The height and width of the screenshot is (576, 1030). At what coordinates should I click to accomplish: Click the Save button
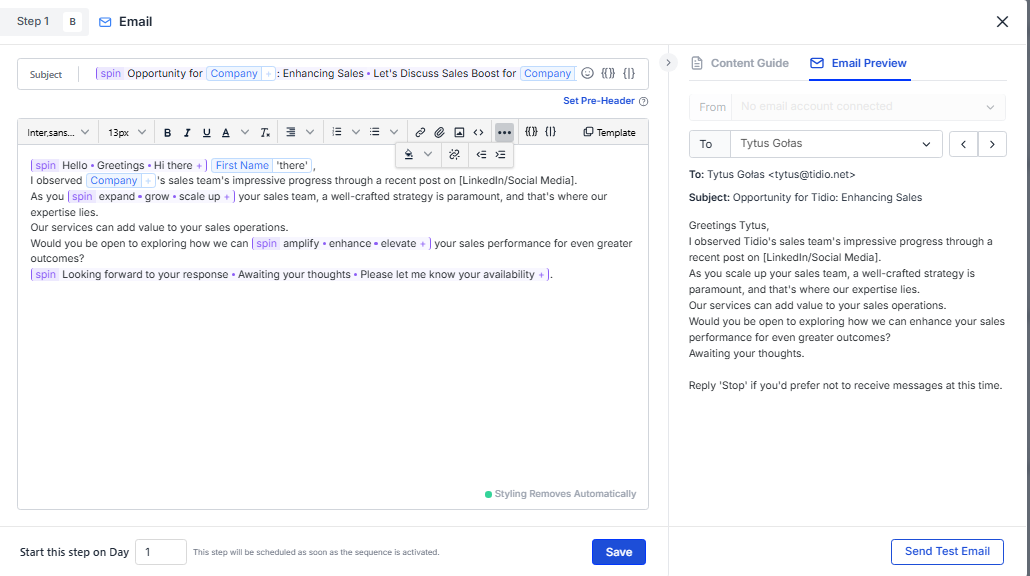(618, 552)
